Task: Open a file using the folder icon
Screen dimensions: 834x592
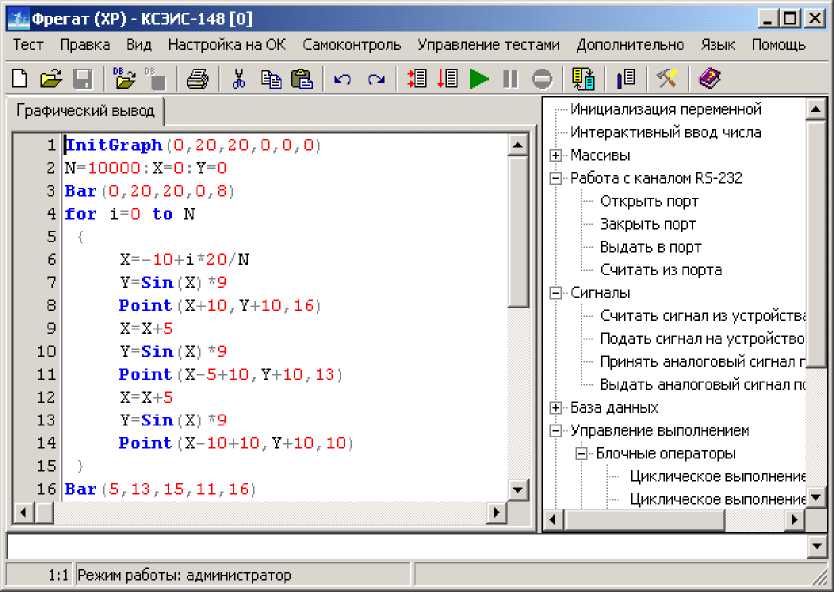Action: [51, 79]
